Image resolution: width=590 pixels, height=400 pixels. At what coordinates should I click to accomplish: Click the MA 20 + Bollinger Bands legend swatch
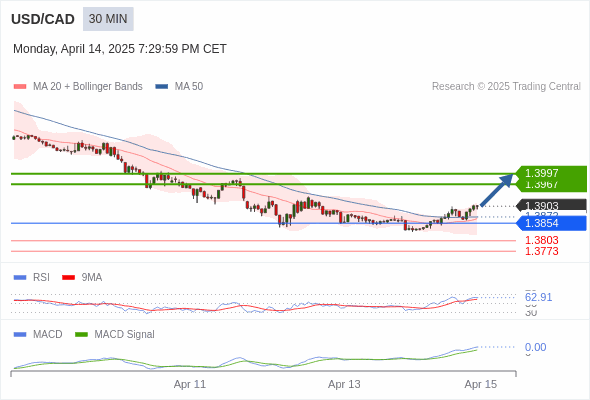[x=20, y=87]
